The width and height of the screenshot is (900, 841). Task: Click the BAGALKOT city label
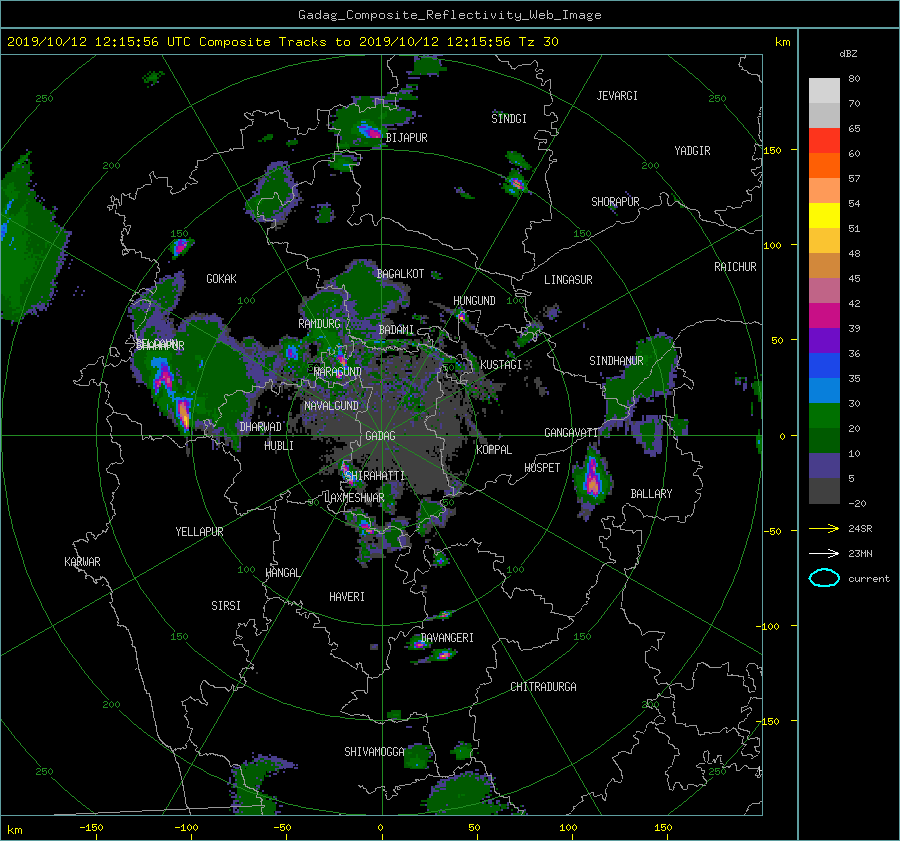(400, 274)
